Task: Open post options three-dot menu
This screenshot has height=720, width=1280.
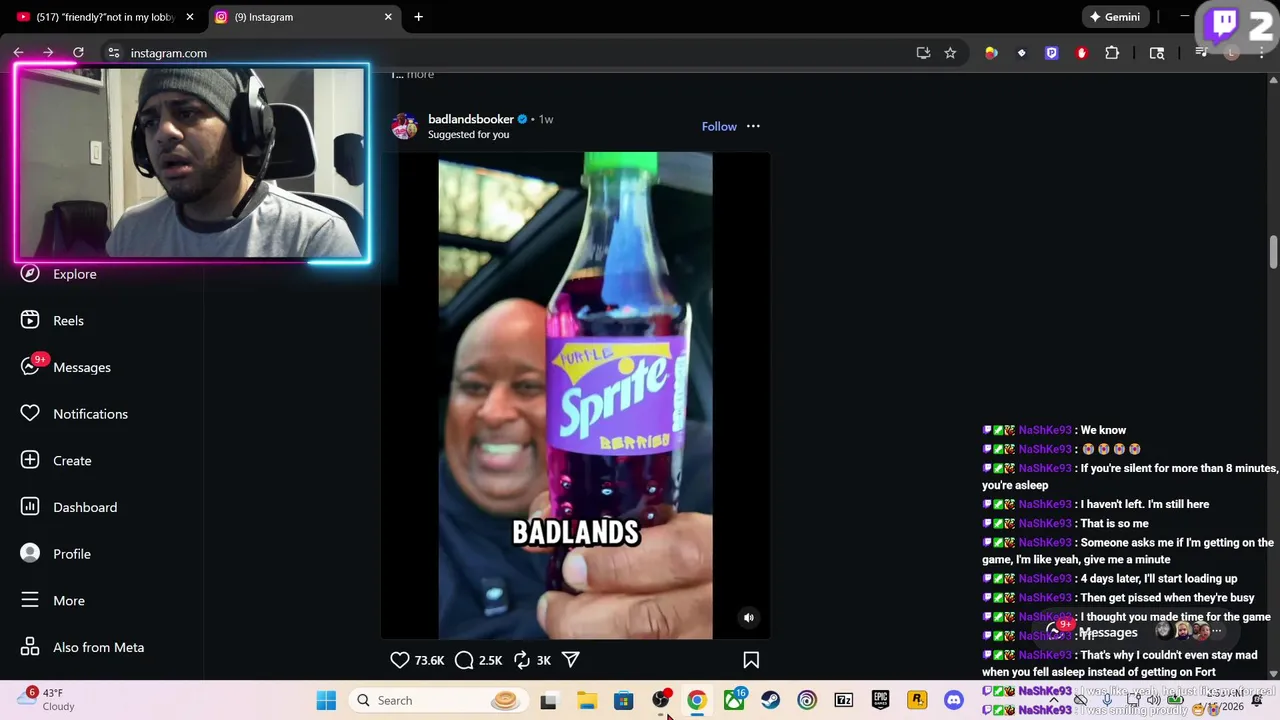Action: [753, 126]
